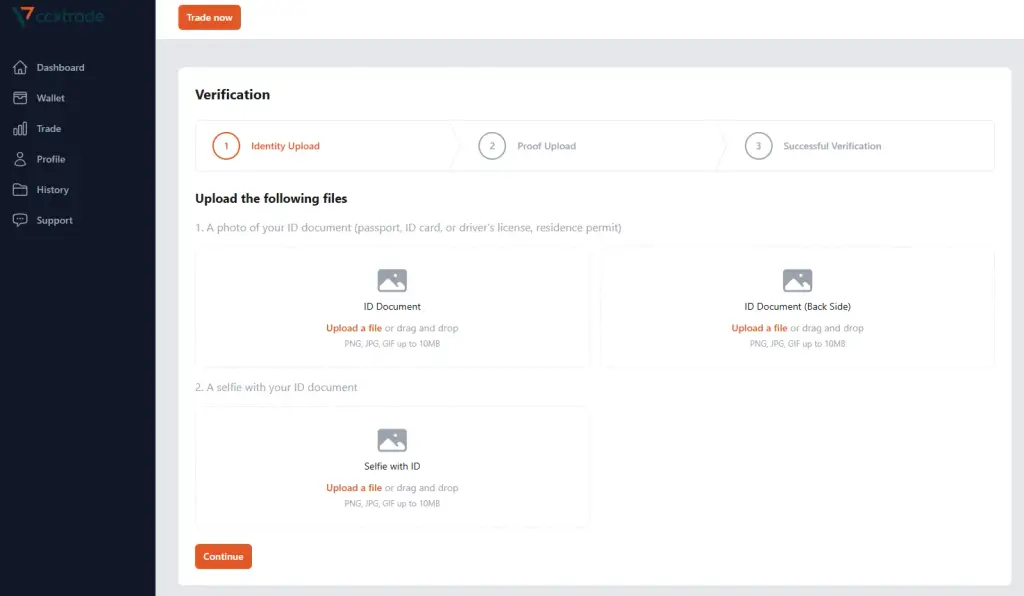Open History via the folder icon
Screen dimensions: 1024x596
tap(20, 189)
